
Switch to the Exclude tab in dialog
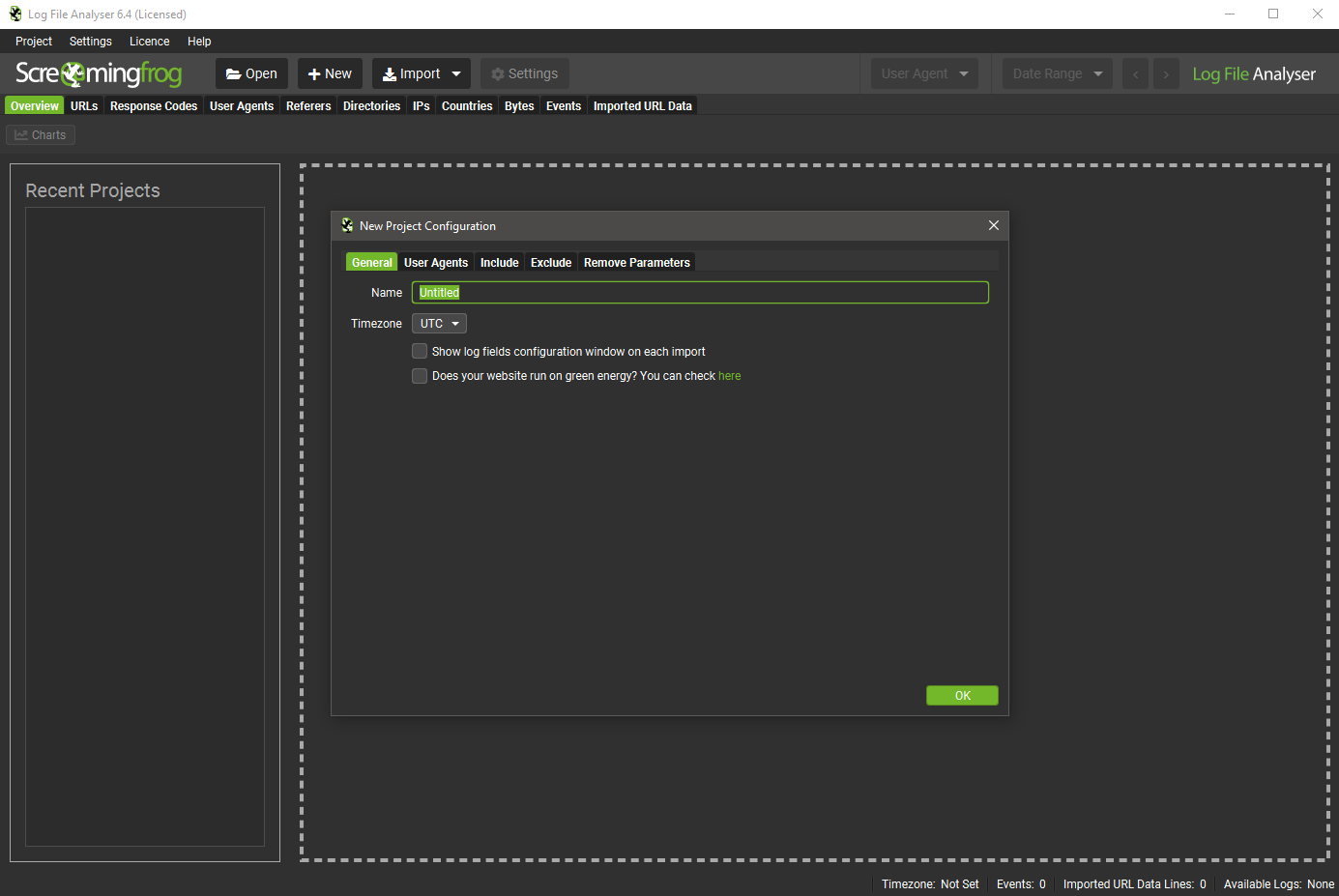point(551,263)
